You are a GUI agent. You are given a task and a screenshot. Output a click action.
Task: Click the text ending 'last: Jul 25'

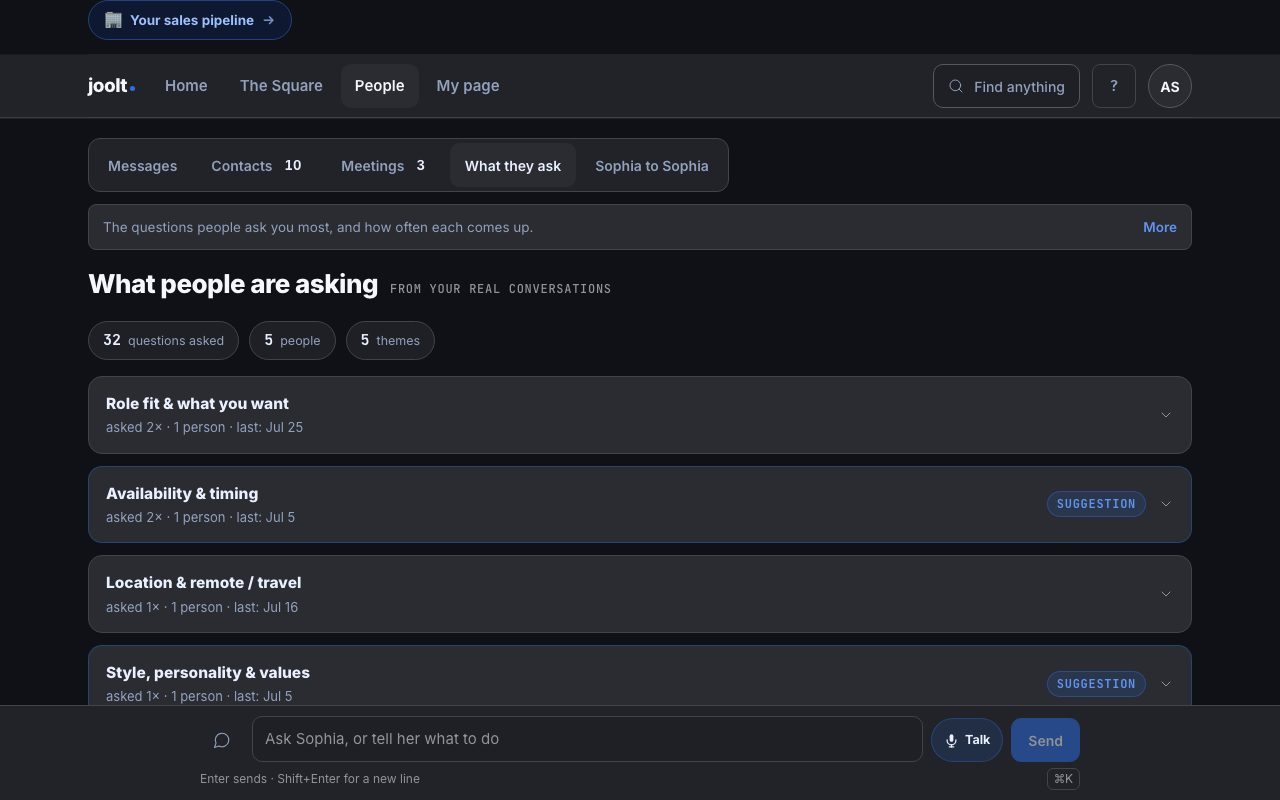(x=204, y=428)
